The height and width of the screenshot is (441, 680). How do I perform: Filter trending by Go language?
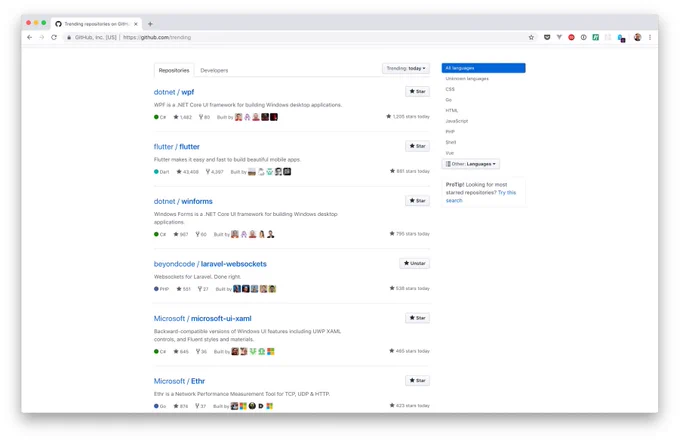[x=448, y=100]
